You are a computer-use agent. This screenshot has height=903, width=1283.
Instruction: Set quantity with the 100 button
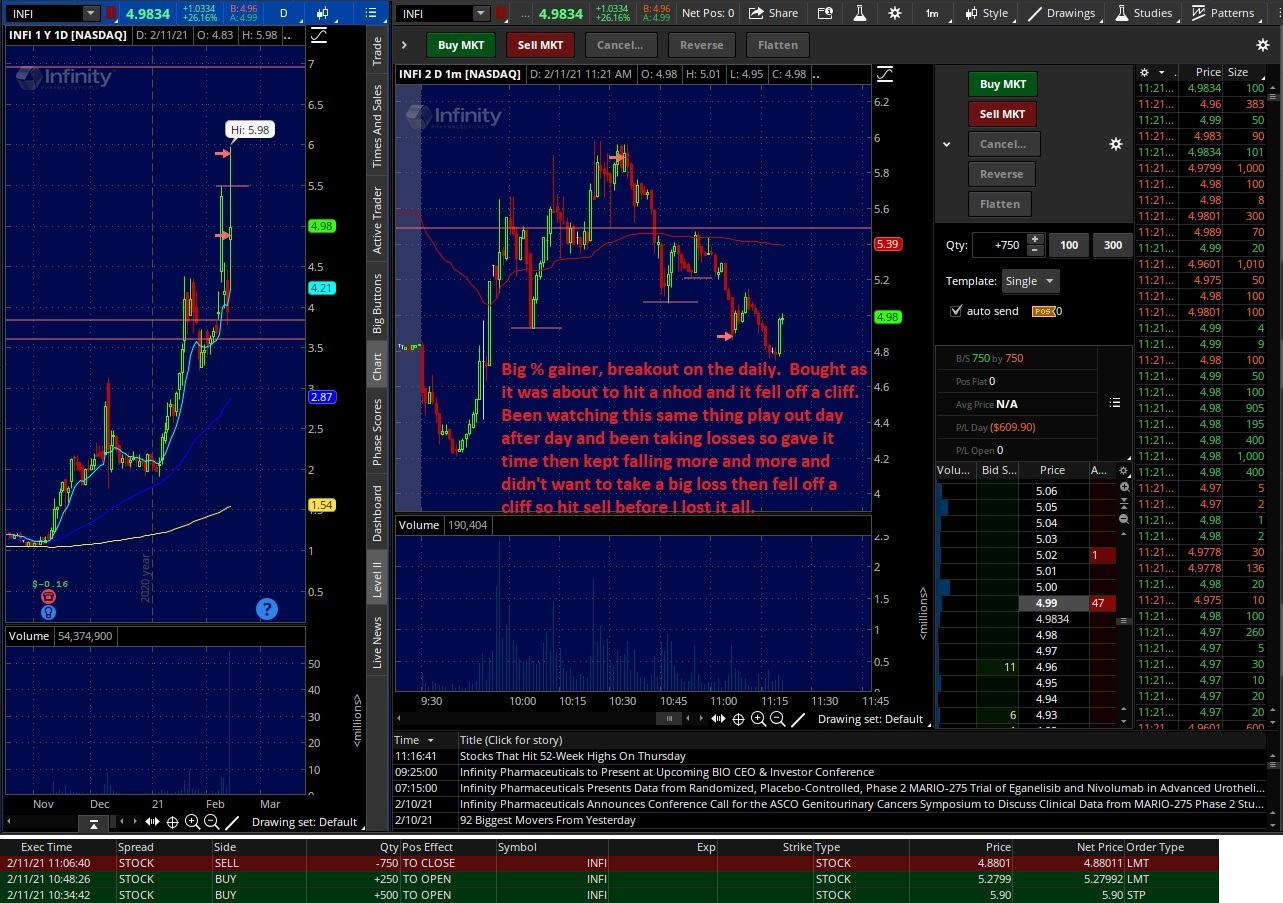[x=1069, y=245]
